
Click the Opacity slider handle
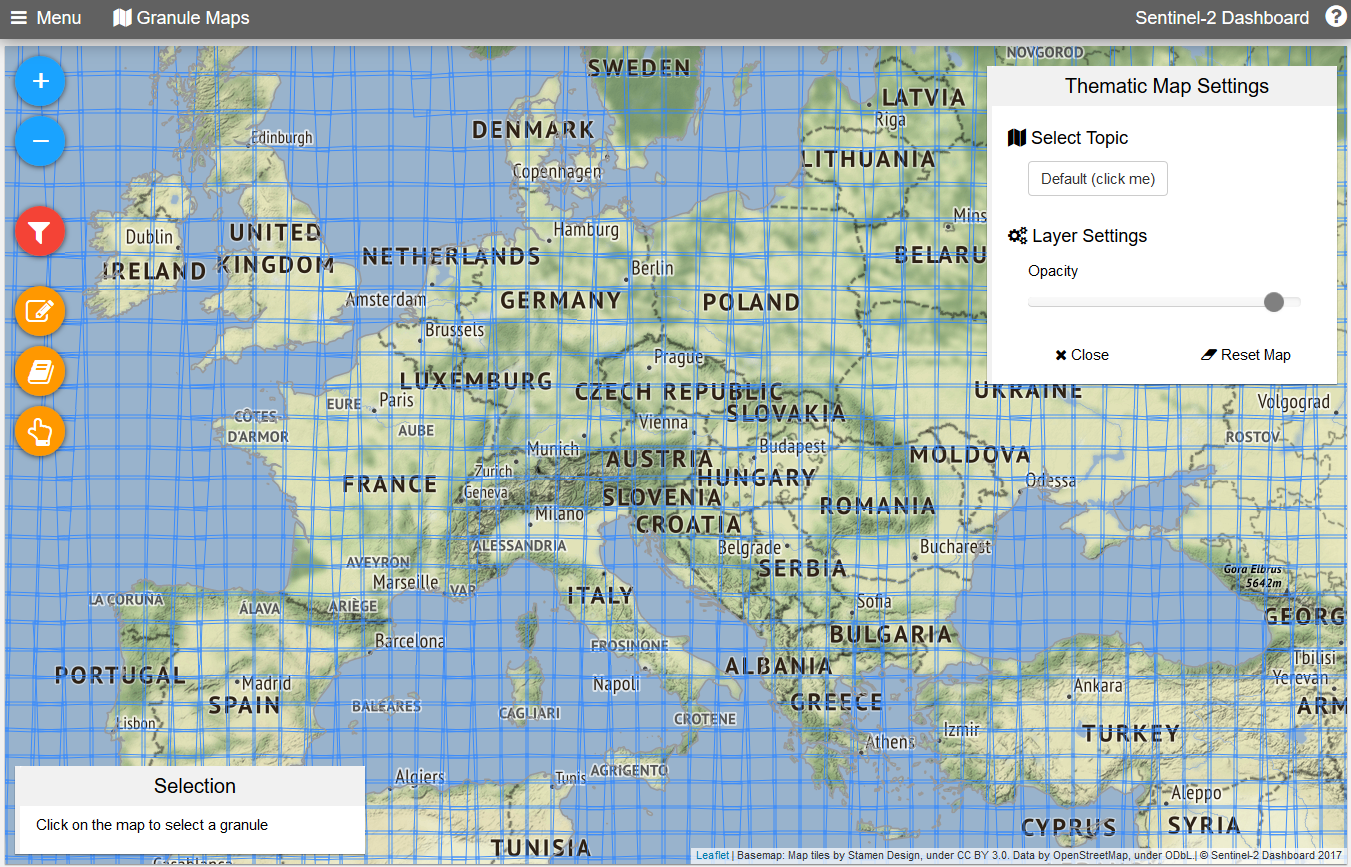coord(1273,302)
